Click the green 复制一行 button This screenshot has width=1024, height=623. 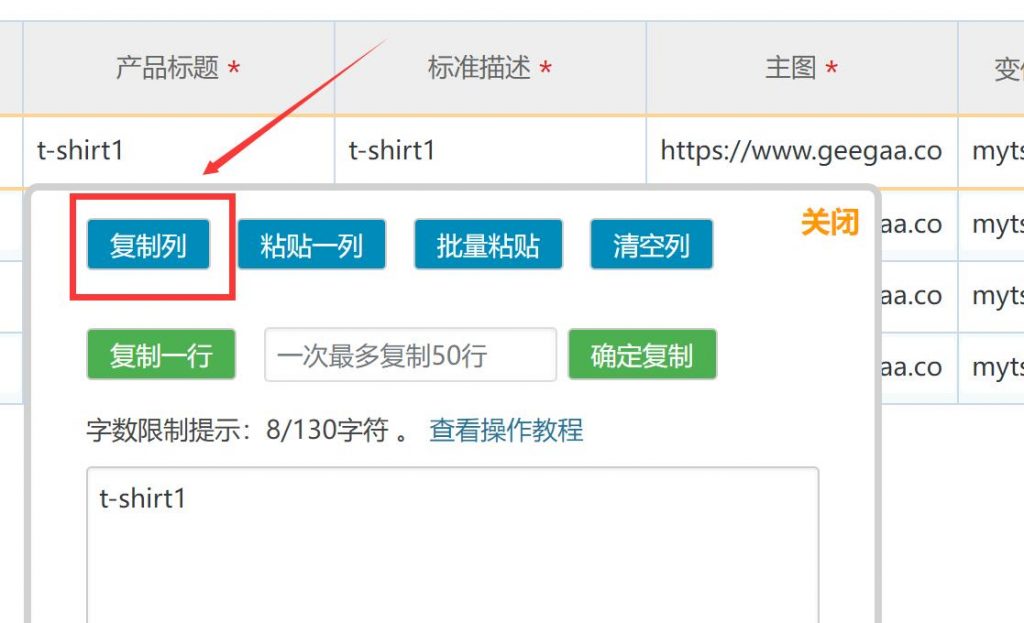click(x=161, y=355)
